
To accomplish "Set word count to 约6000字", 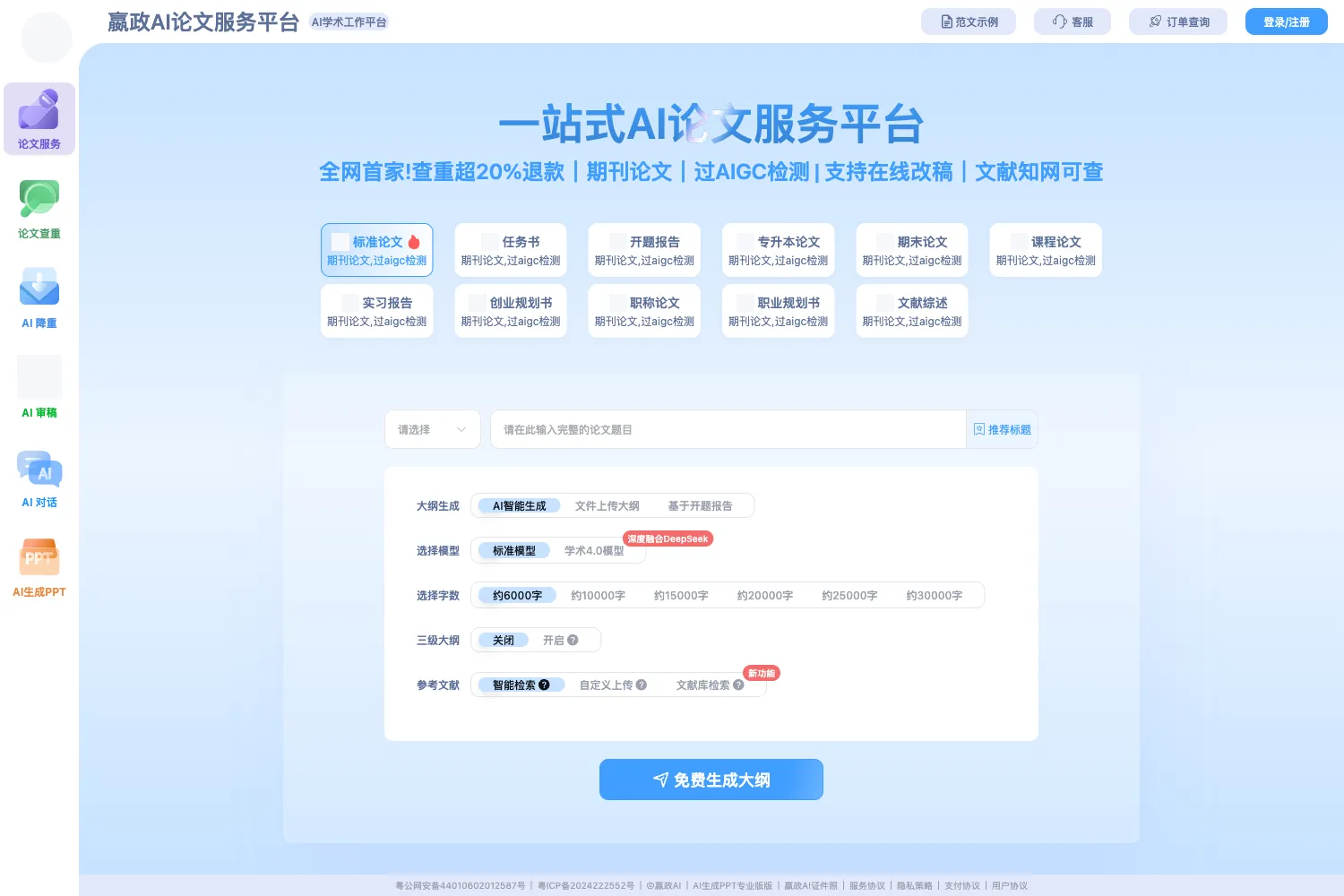I will coord(517,595).
